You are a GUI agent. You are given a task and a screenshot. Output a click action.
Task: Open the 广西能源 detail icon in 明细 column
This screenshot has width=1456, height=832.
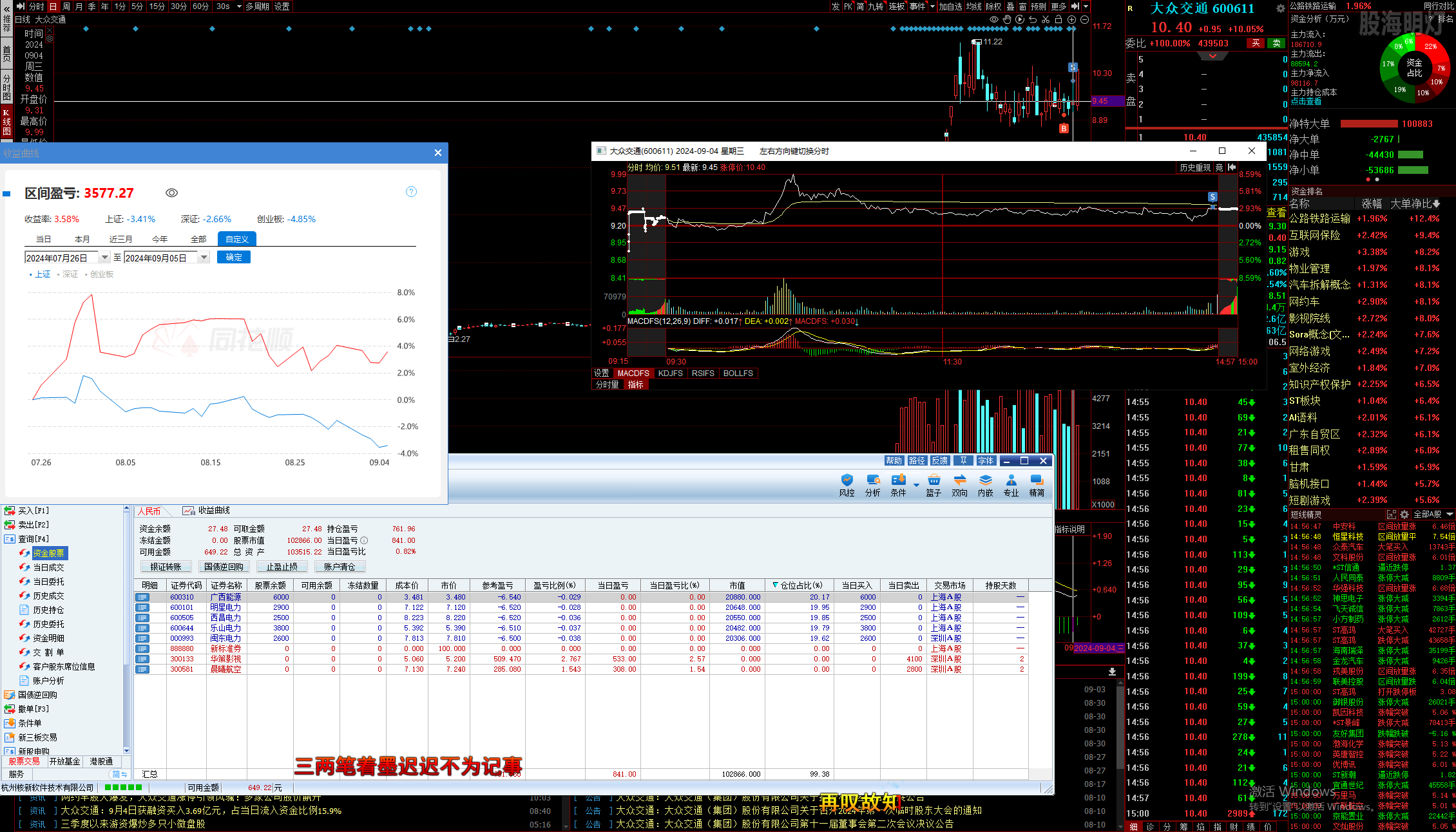142,597
